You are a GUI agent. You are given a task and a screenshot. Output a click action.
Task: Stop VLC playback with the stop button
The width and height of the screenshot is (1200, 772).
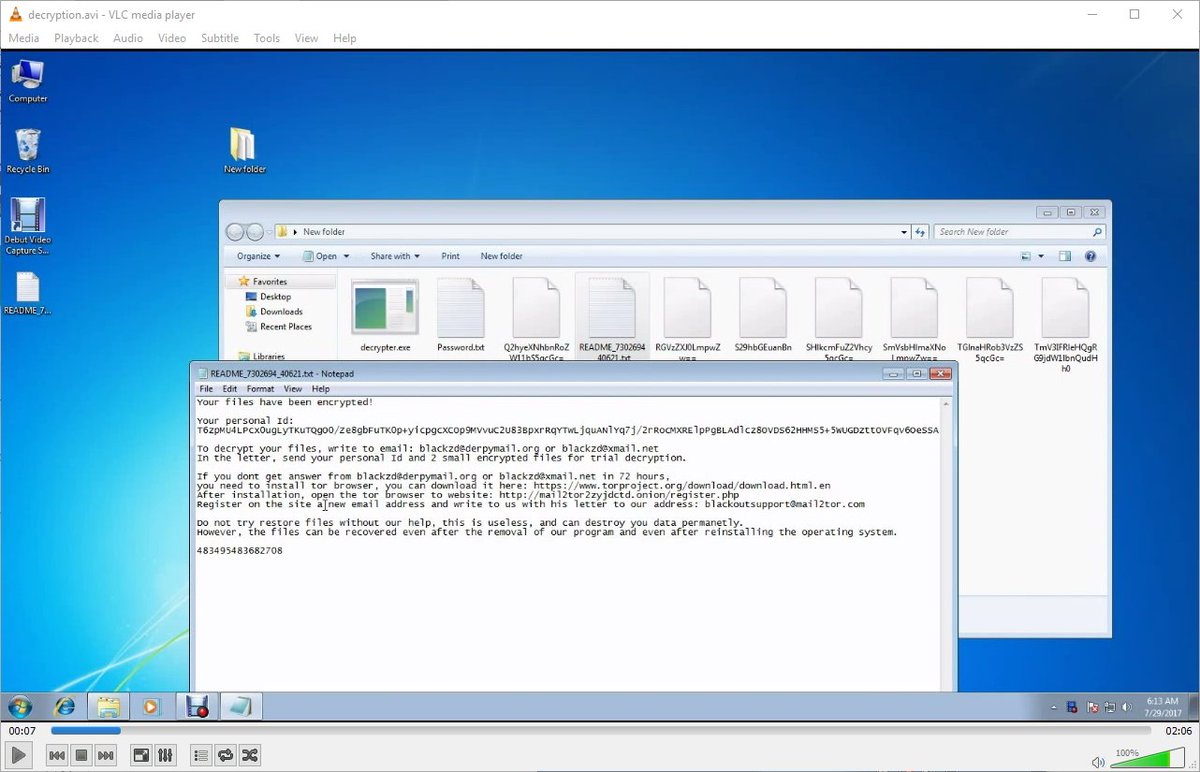point(82,755)
